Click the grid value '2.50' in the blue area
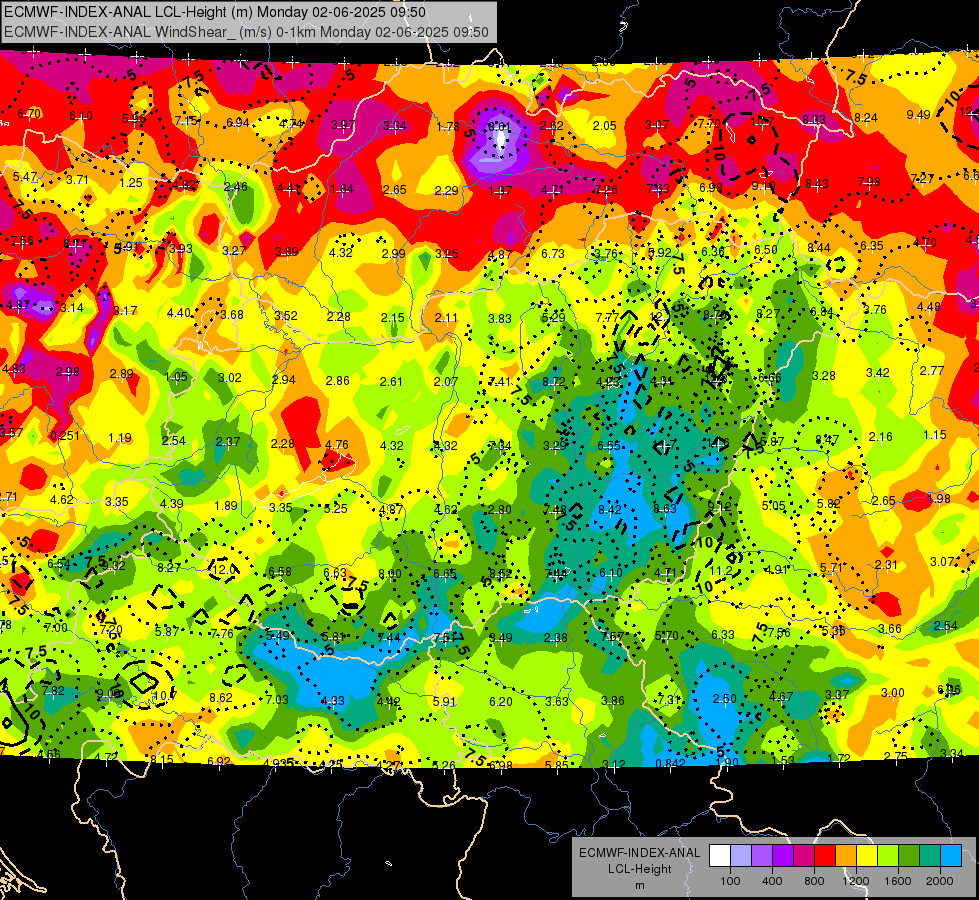979x900 pixels. 724,698
